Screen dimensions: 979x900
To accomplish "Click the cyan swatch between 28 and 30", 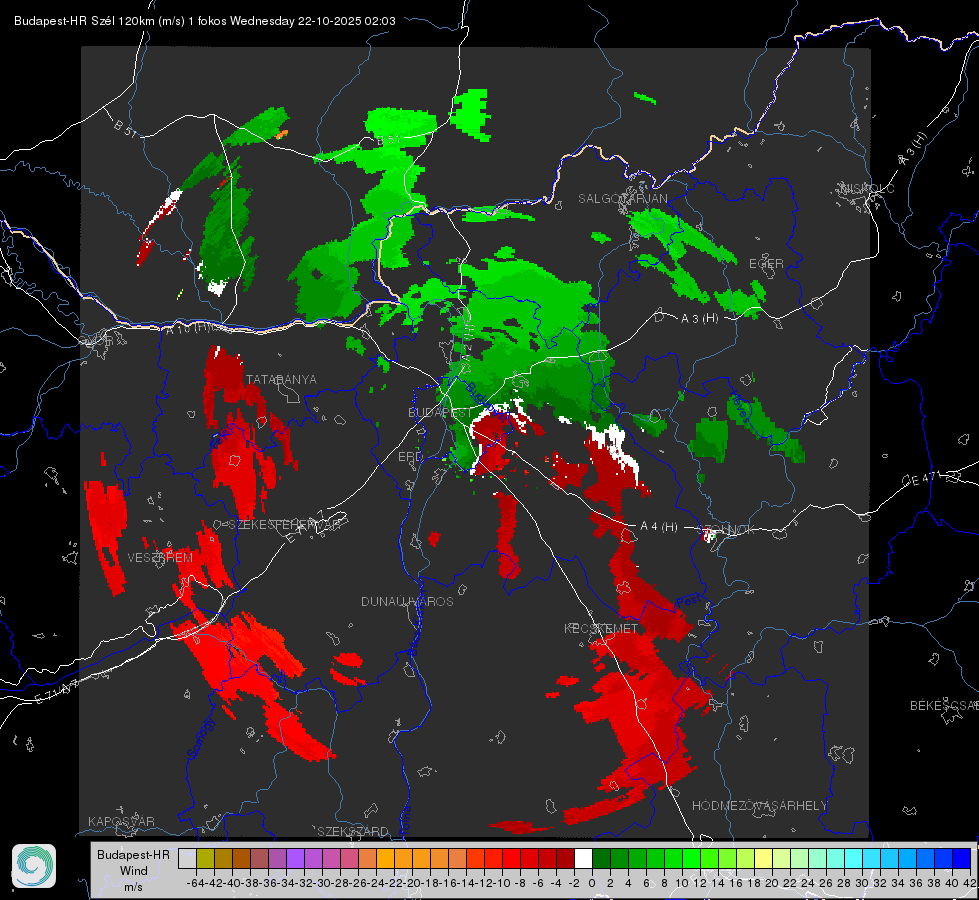I will tap(854, 859).
